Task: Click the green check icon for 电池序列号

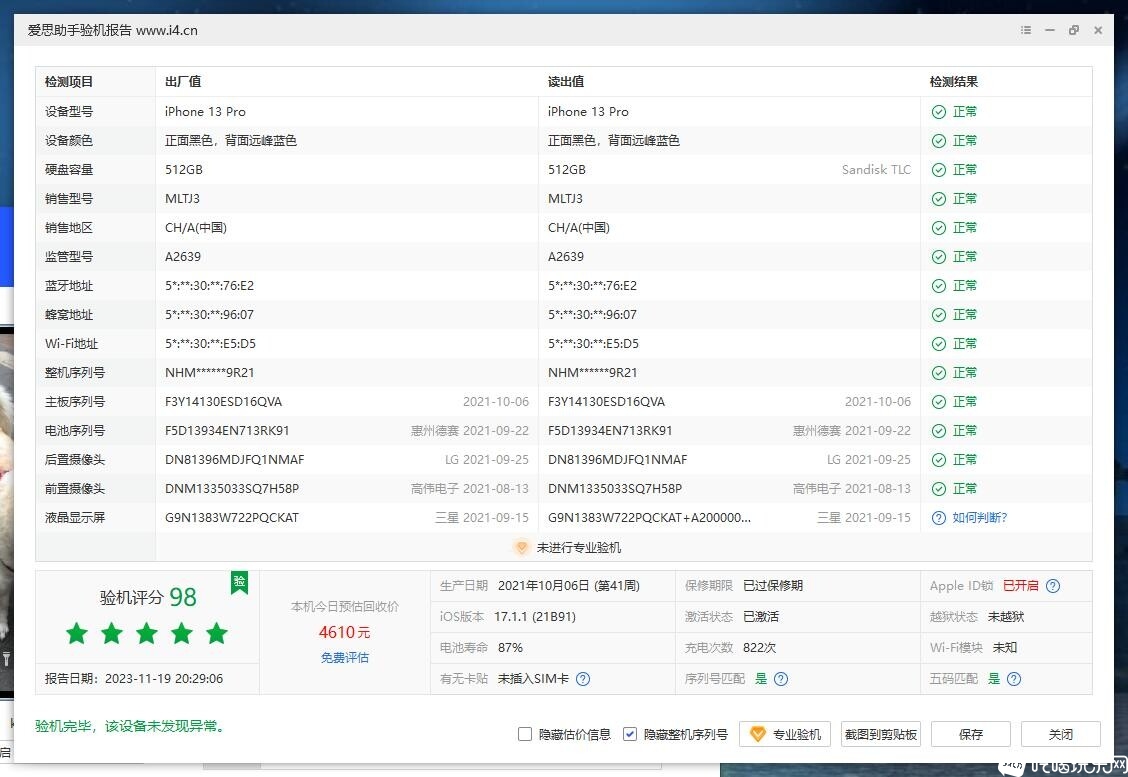Action: 938,431
